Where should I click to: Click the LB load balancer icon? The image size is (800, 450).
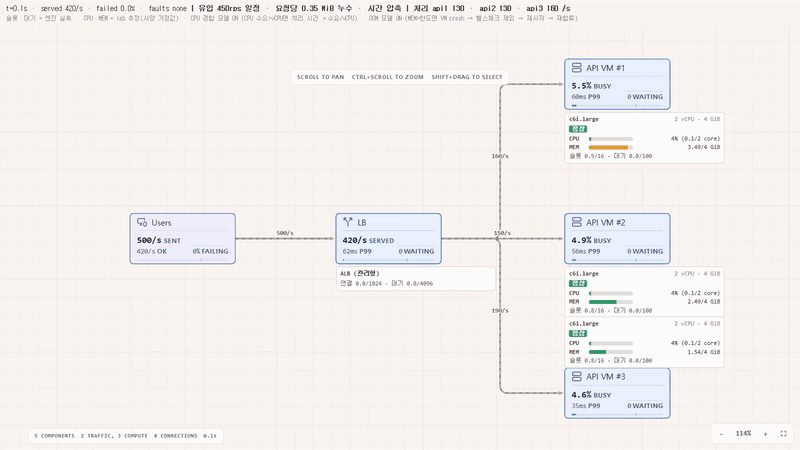(x=348, y=222)
